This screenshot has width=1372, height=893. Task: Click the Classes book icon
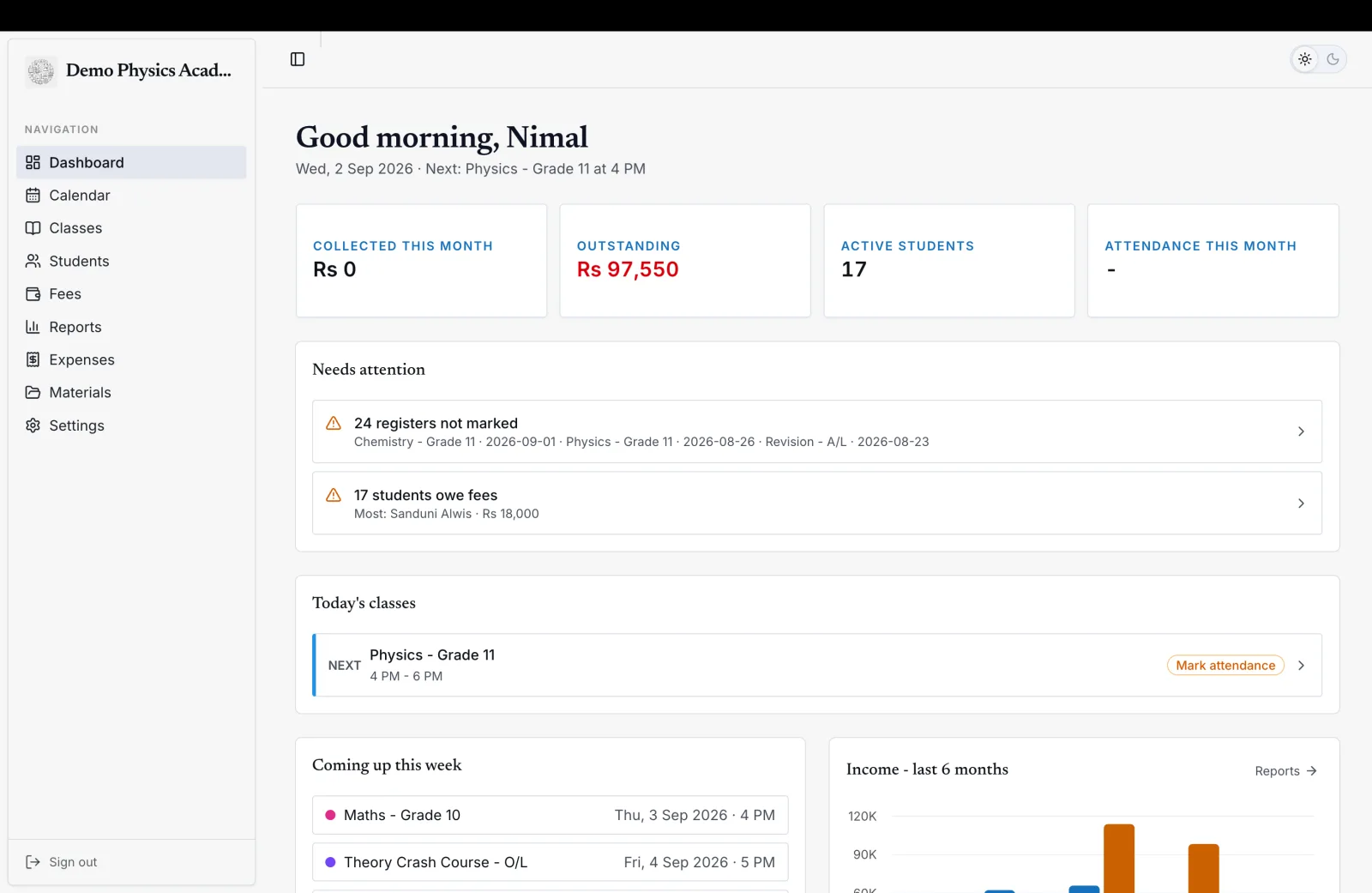(x=33, y=228)
